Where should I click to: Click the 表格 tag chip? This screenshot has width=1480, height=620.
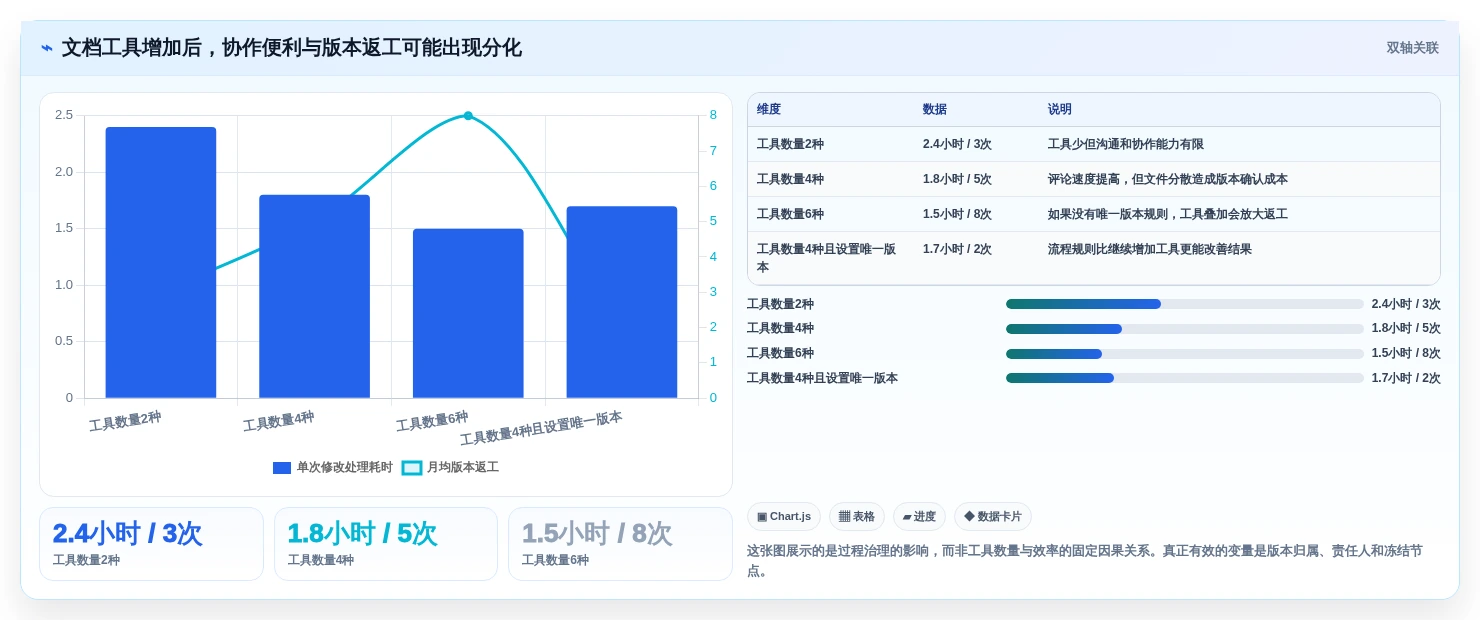pos(857,517)
